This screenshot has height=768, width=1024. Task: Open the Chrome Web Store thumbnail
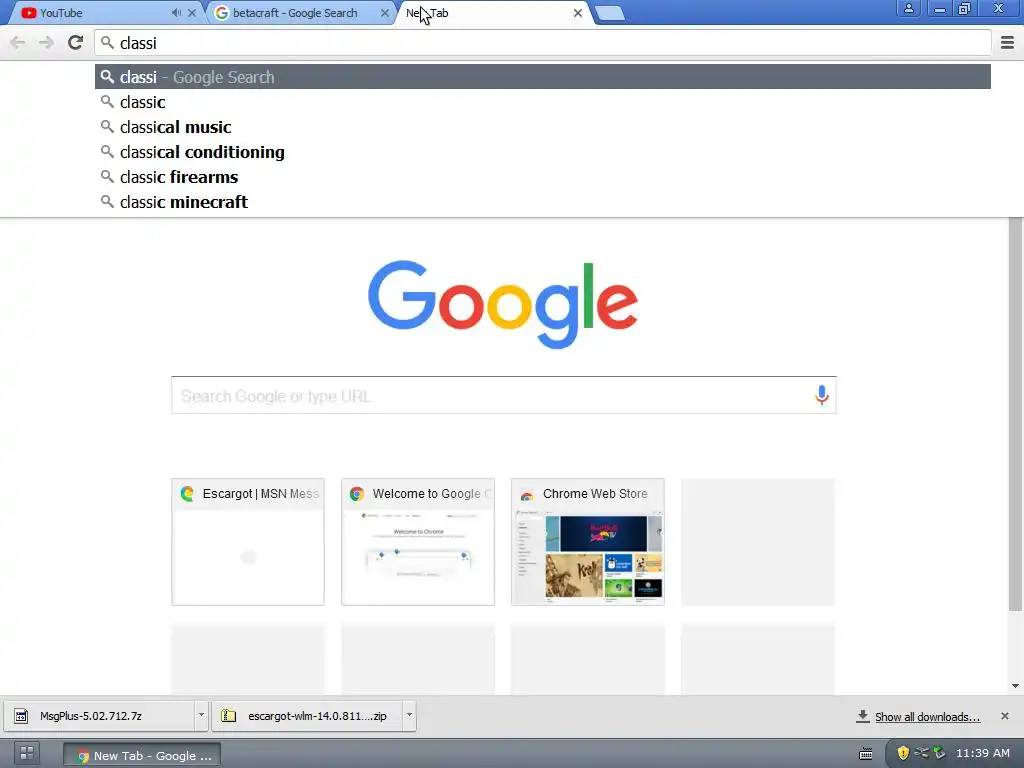coord(588,542)
